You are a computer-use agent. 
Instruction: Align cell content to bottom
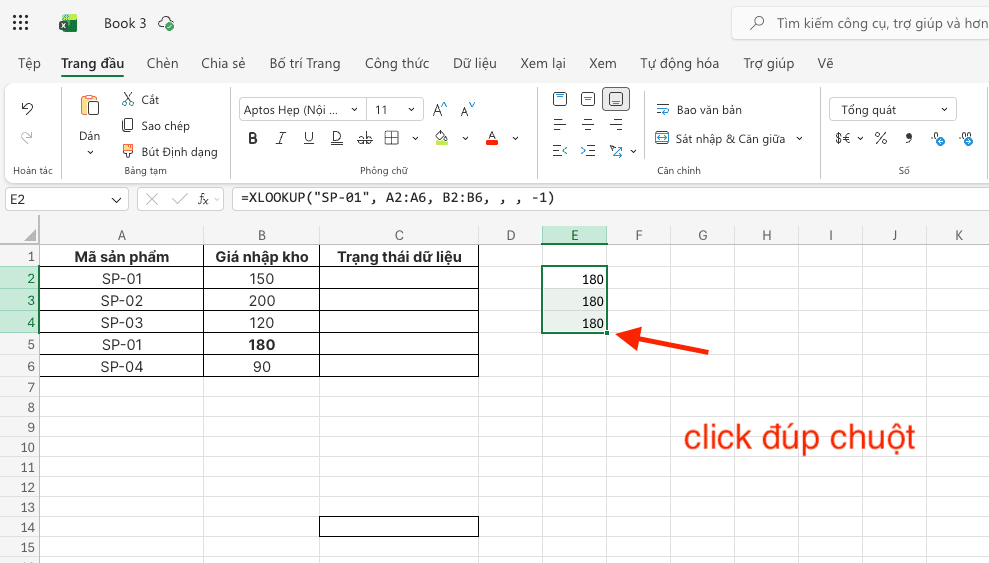616,99
